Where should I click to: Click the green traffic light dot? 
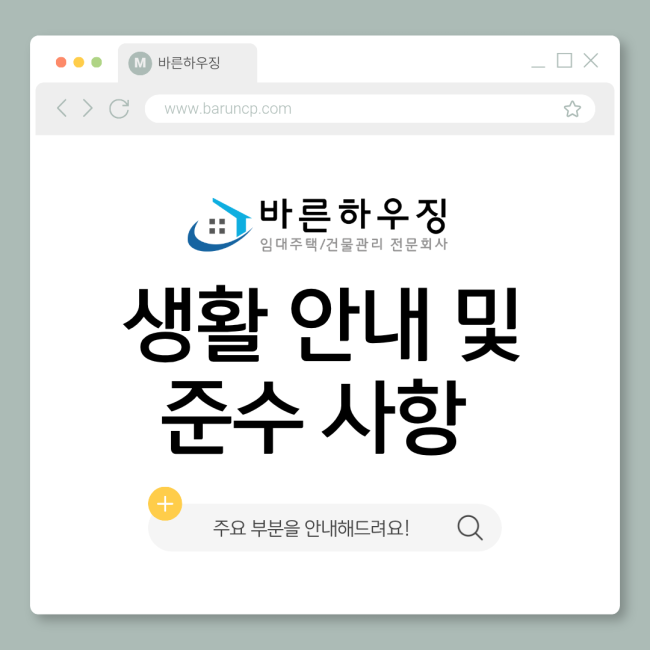pyautogui.click(x=97, y=62)
